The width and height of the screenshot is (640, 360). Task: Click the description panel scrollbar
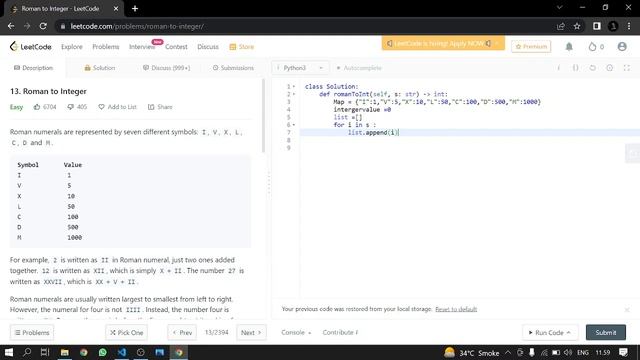263,116
